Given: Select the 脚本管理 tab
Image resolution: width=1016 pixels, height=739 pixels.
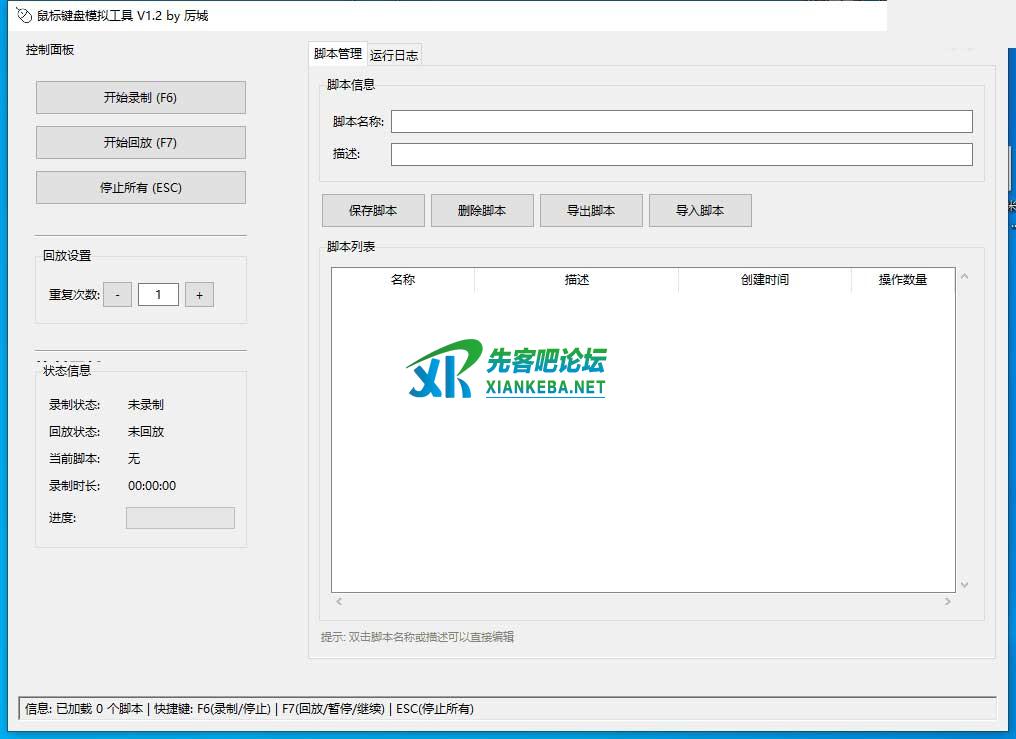Looking at the screenshot, I should tap(337, 54).
